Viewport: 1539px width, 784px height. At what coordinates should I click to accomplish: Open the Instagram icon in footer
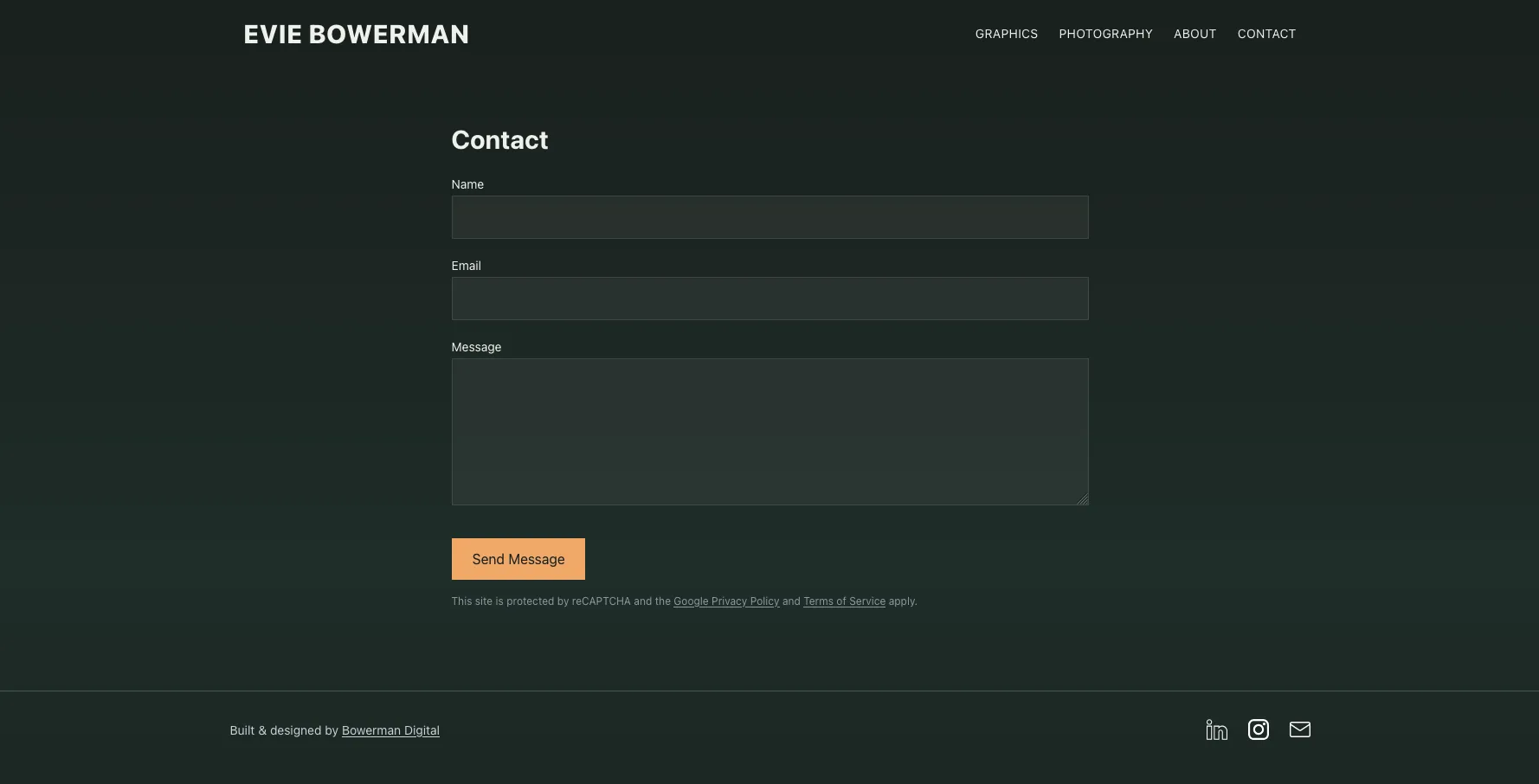coord(1258,729)
